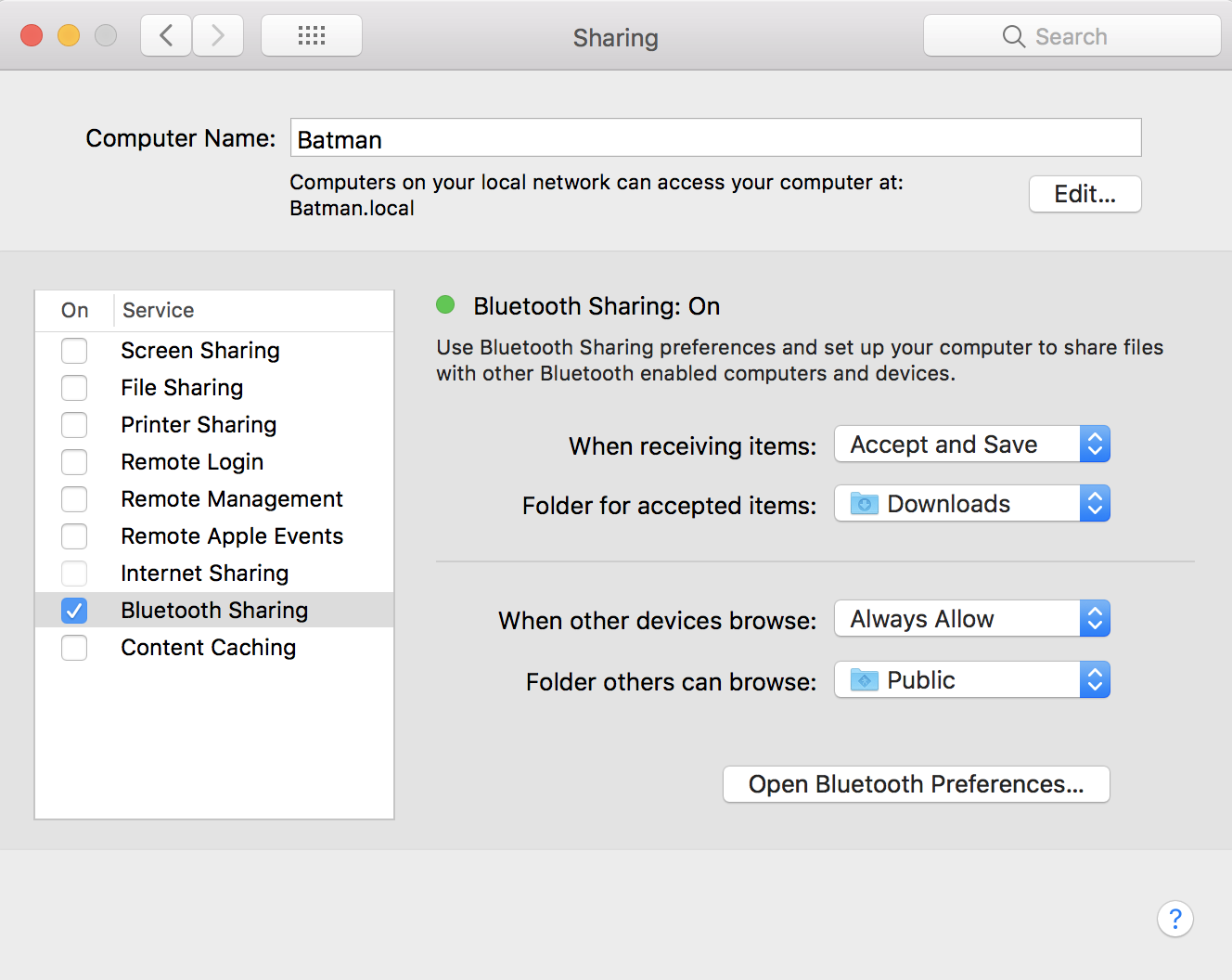Select the Screen Sharing service row
Viewport: 1232px width, 980px height.
tap(214, 351)
